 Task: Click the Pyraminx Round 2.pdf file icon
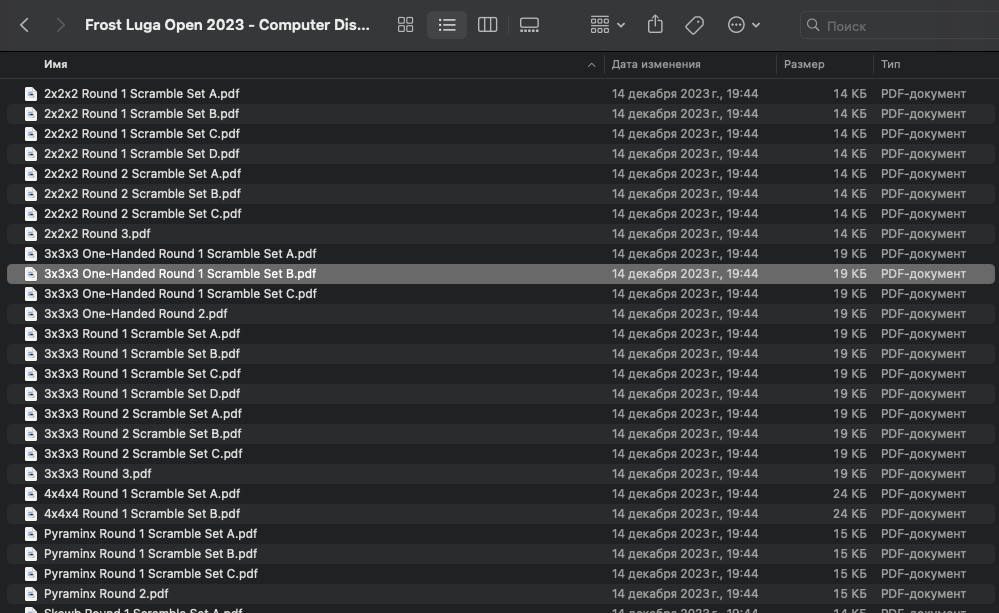pyautogui.click(x=30, y=594)
